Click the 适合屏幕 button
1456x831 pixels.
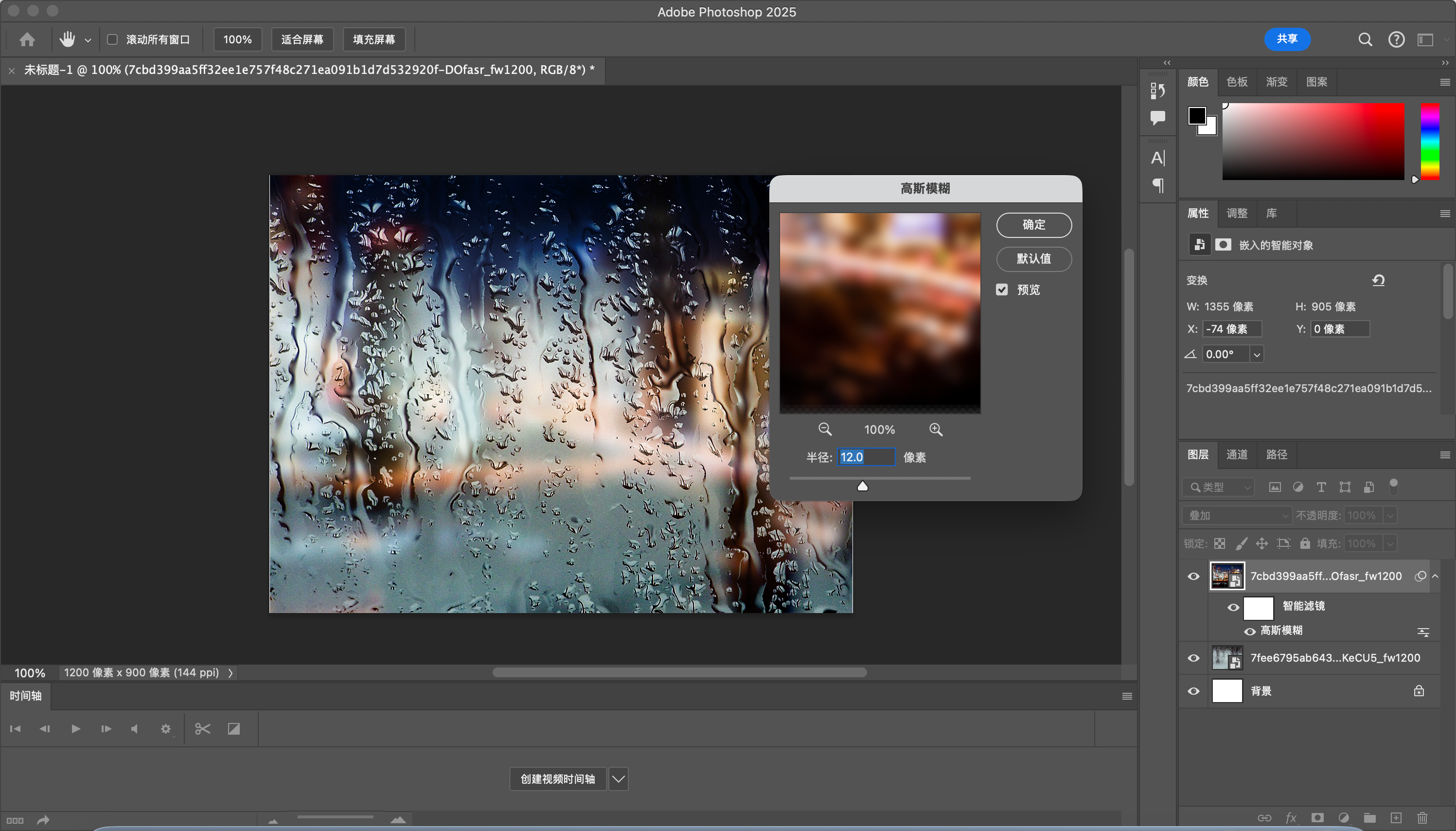click(302, 39)
